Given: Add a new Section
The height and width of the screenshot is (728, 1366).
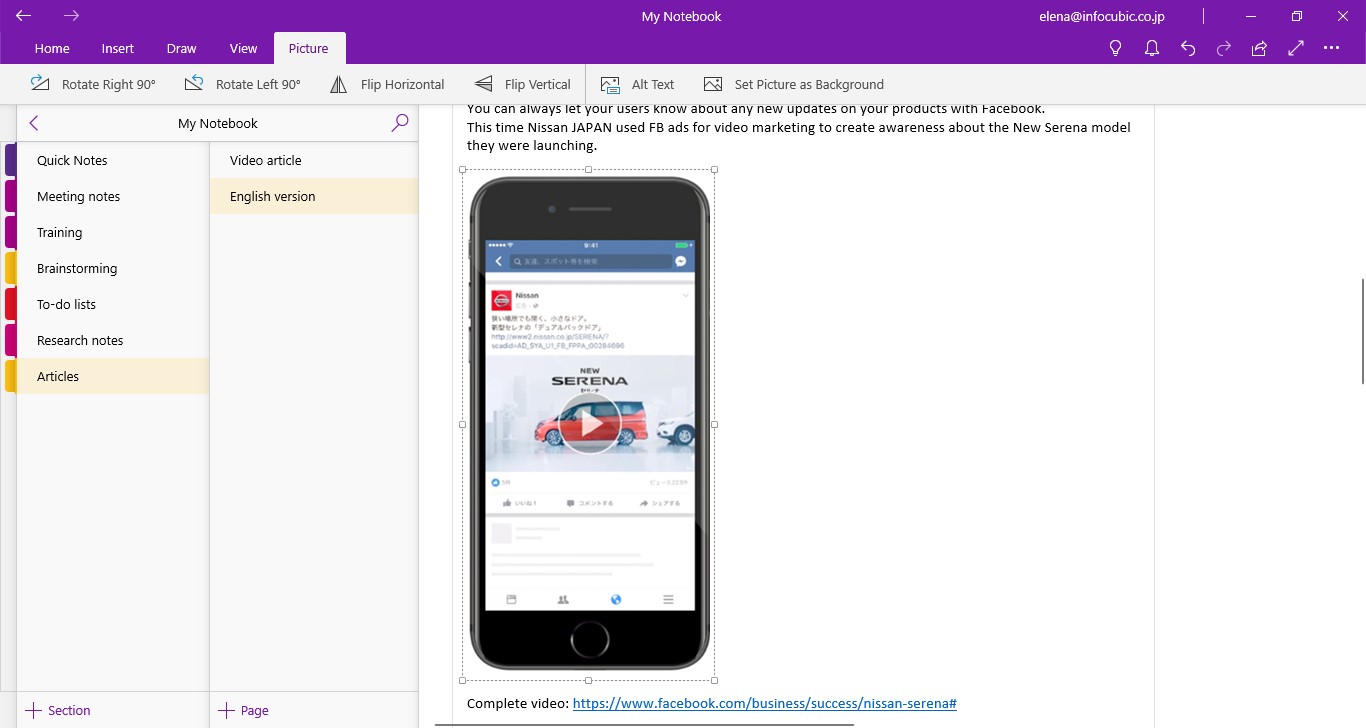Looking at the screenshot, I should 58,710.
